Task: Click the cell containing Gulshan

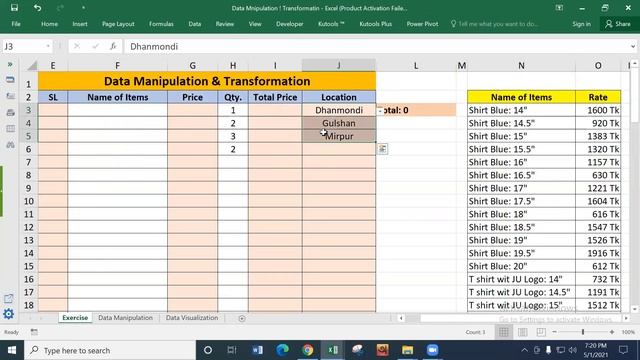Action: click(x=339, y=123)
